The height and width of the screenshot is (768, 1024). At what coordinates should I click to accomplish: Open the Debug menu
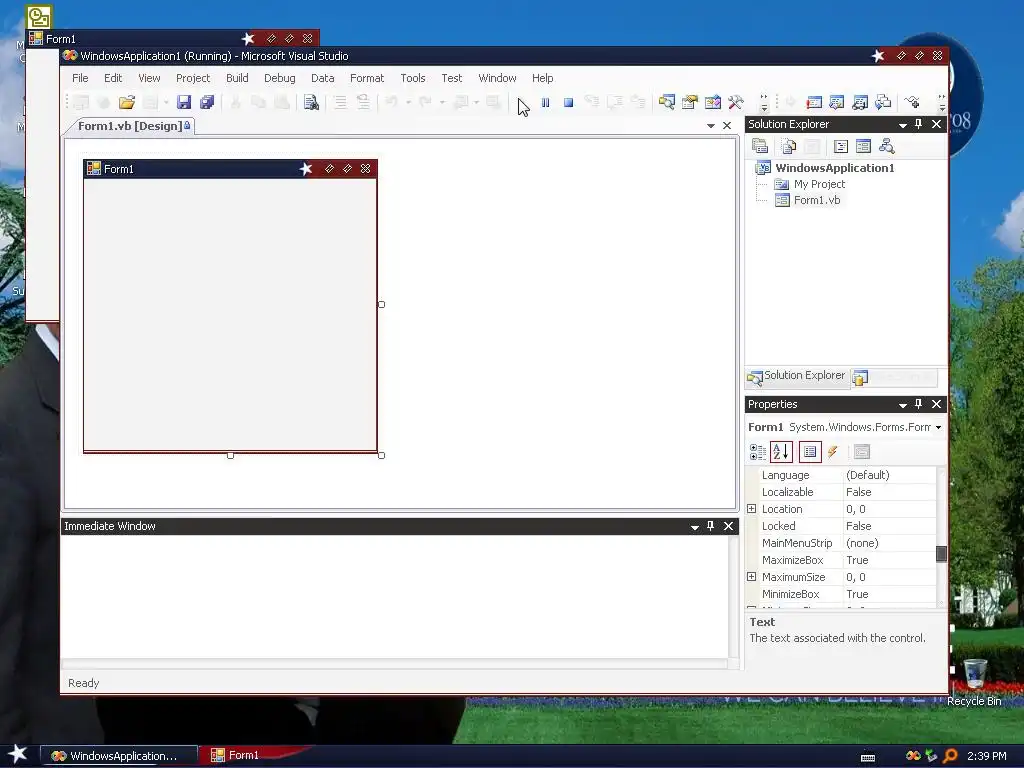click(280, 78)
